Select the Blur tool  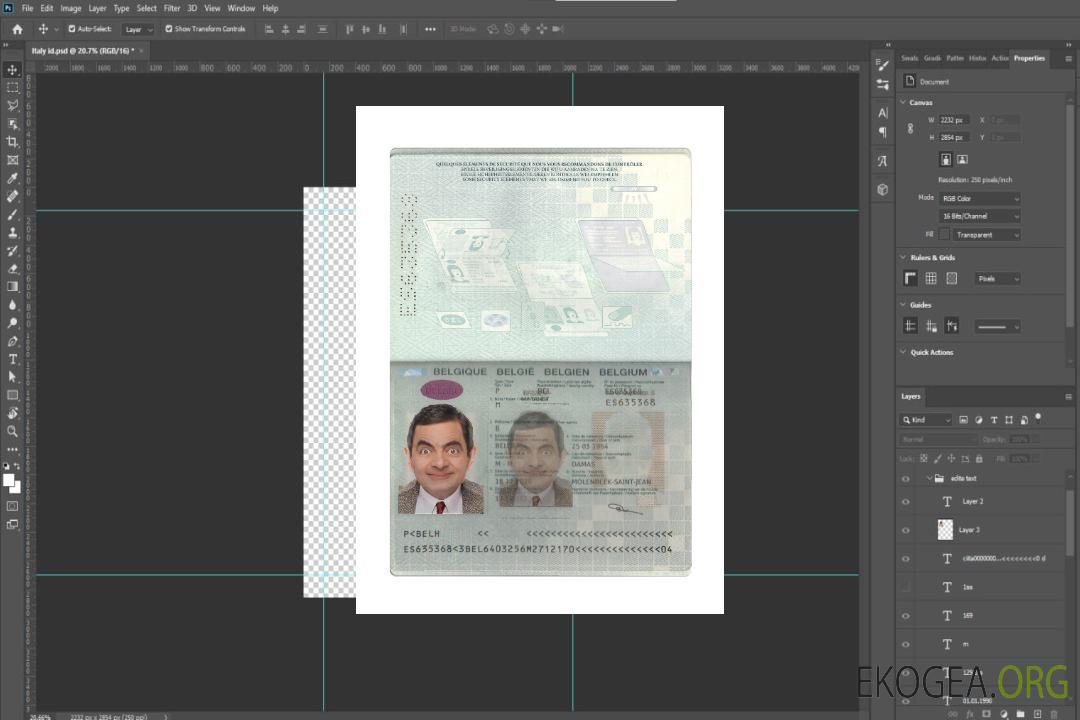pos(12,305)
